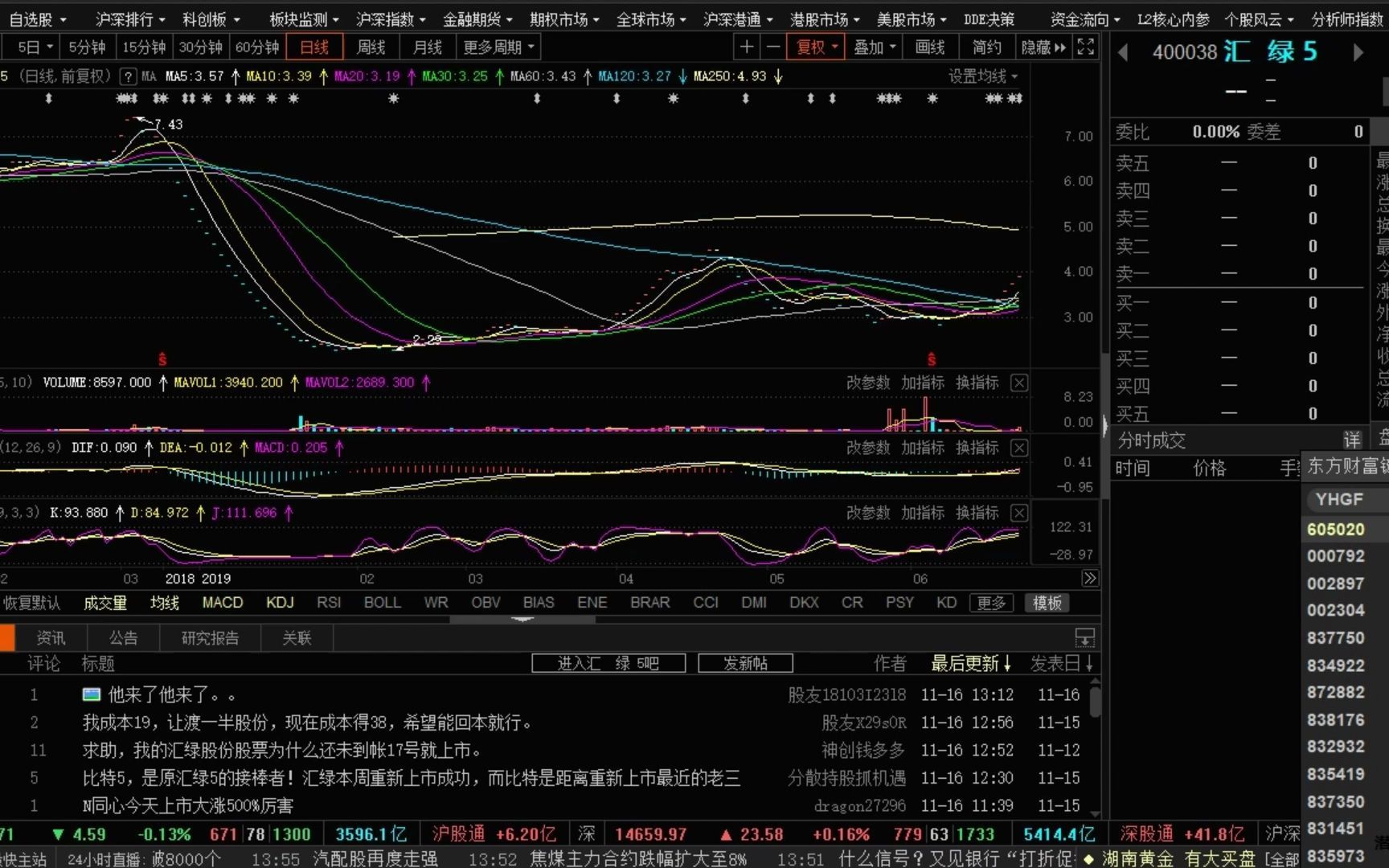Switch to 30分钟 chart period
Image resolution: width=1389 pixels, height=868 pixels.
[200, 47]
